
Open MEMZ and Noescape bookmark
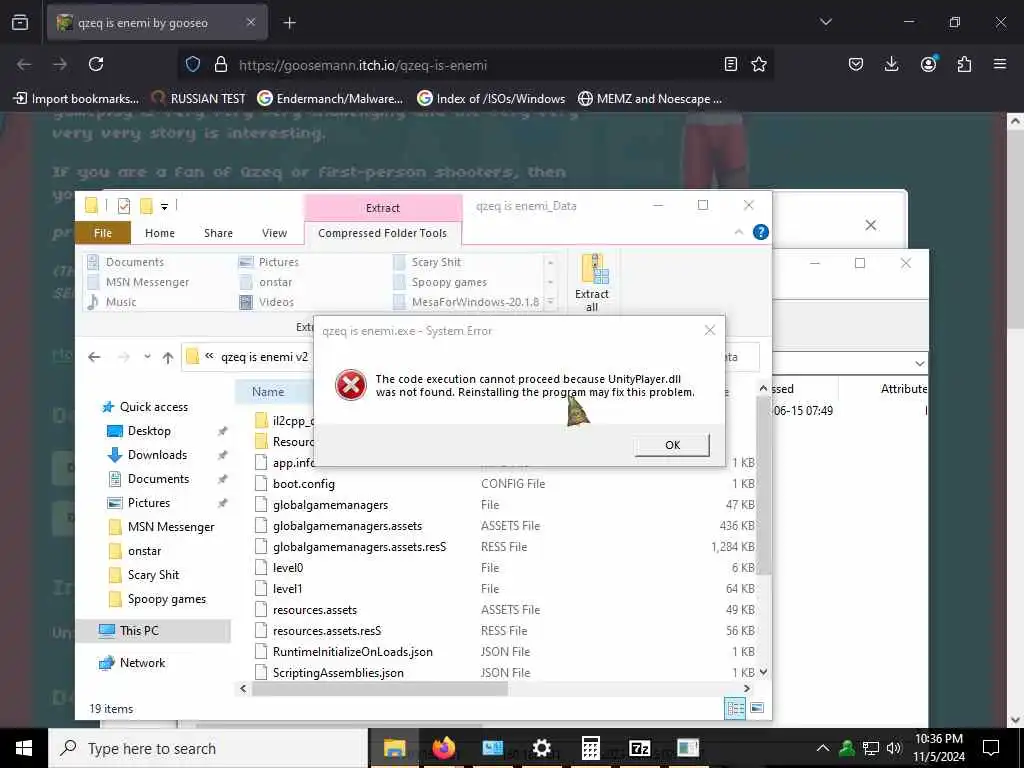[650, 99]
